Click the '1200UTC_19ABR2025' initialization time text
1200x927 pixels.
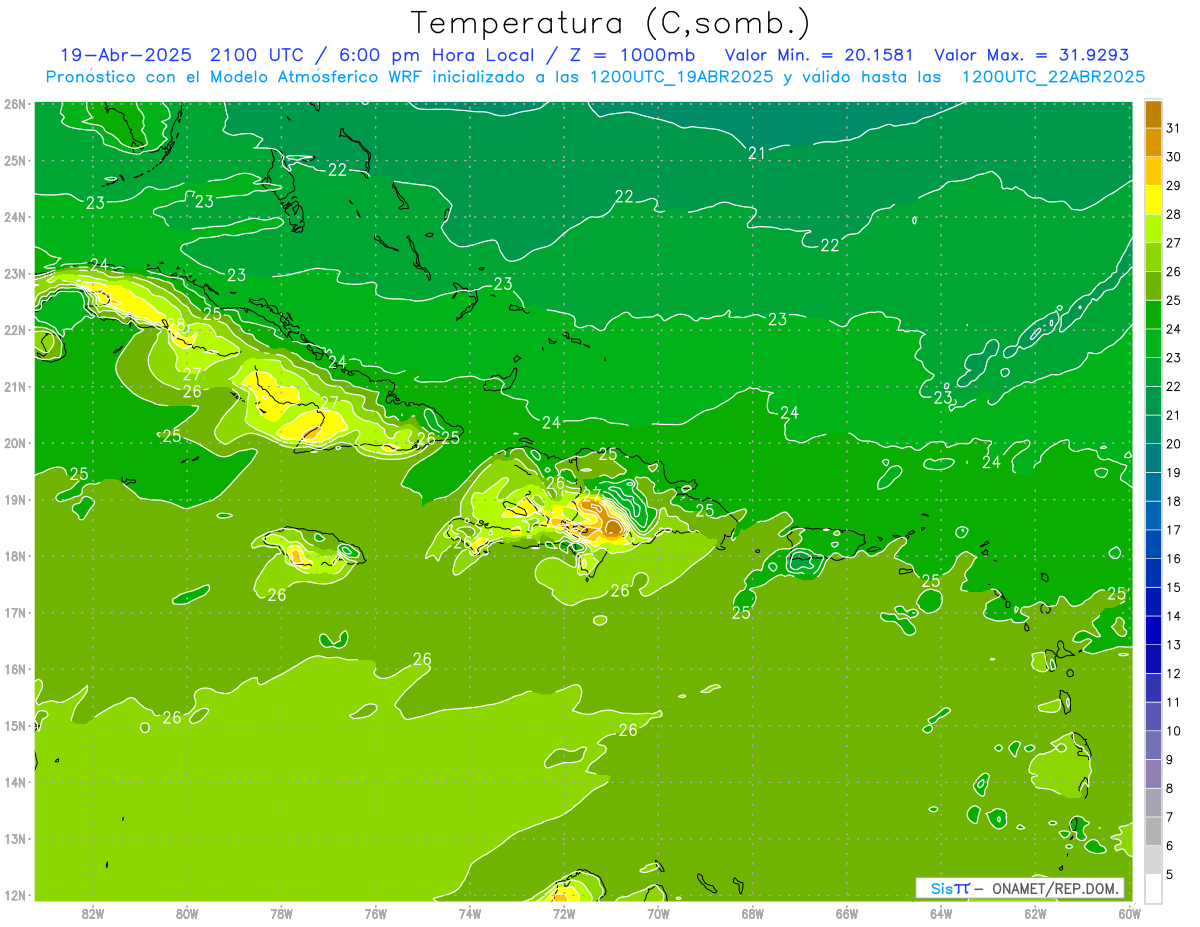pyautogui.click(x=680, y=76)
